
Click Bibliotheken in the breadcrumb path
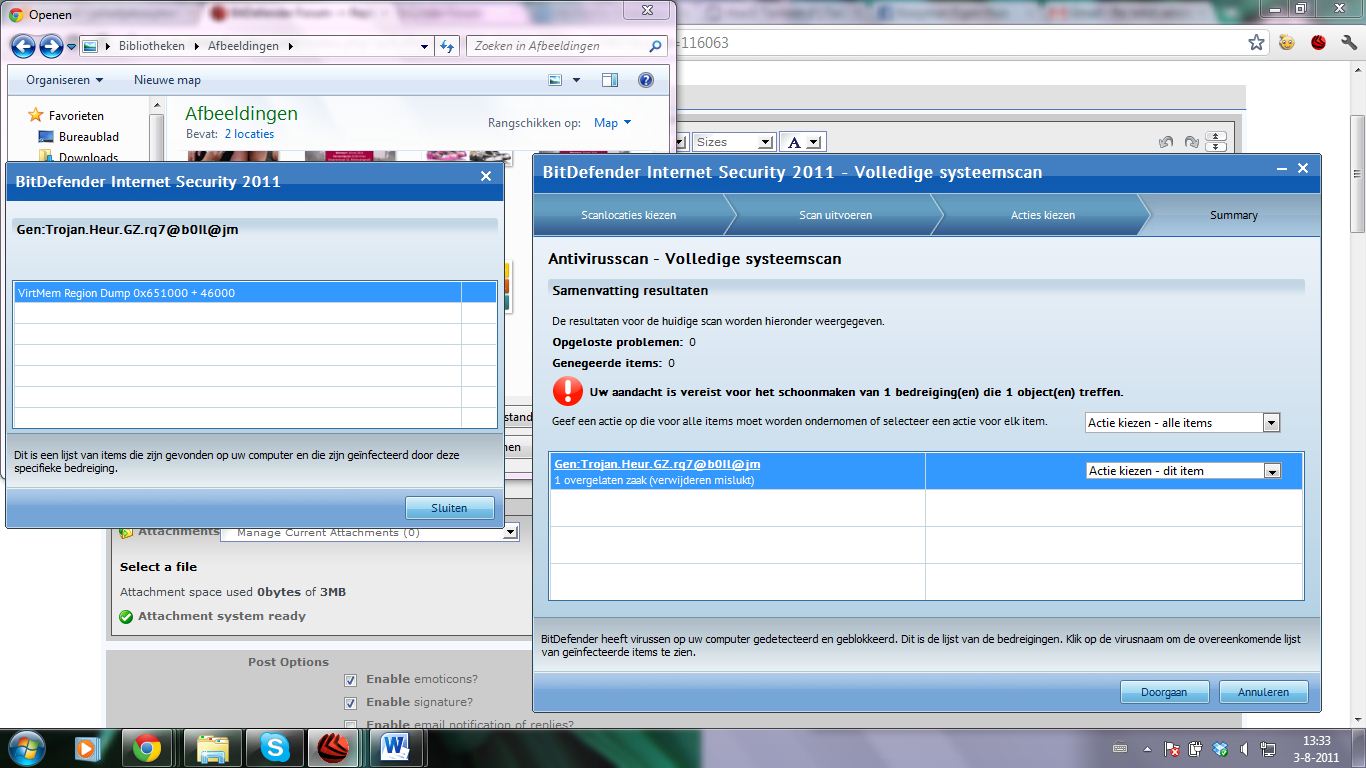151,46
